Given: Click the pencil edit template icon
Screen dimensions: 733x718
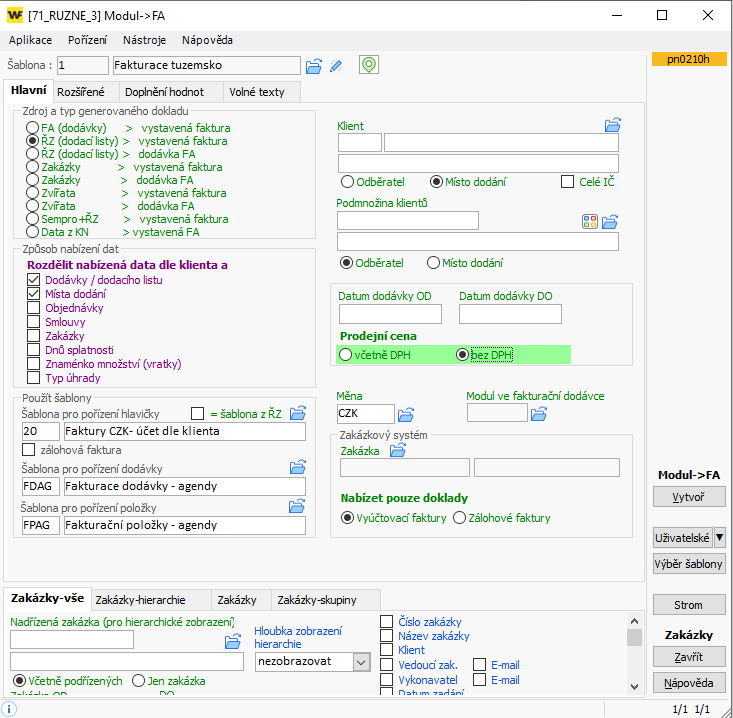Looking at the screenshot, I should (x=336, y=66).
